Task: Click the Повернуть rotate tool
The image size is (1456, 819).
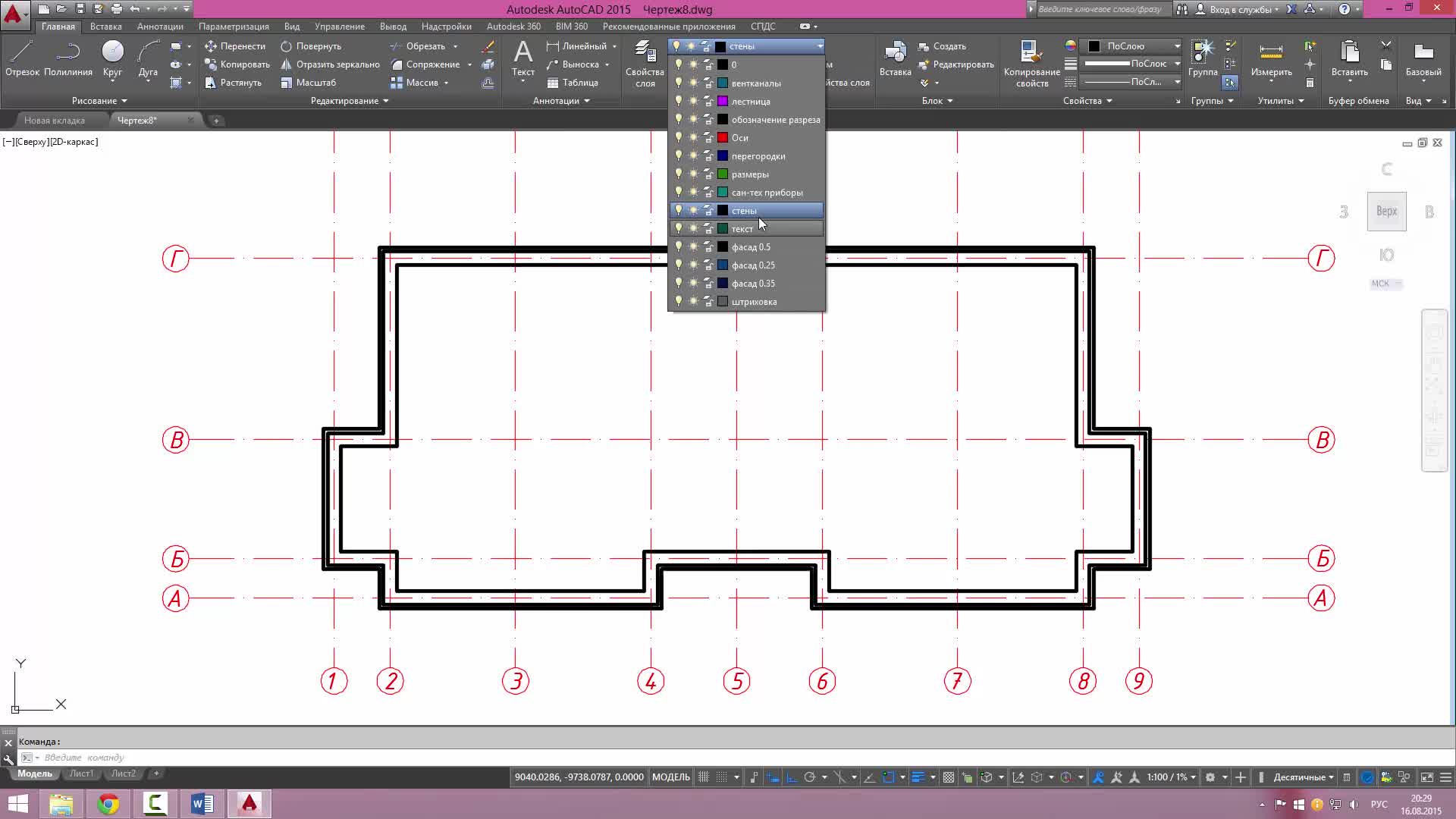Action: (x=311, y=46)
